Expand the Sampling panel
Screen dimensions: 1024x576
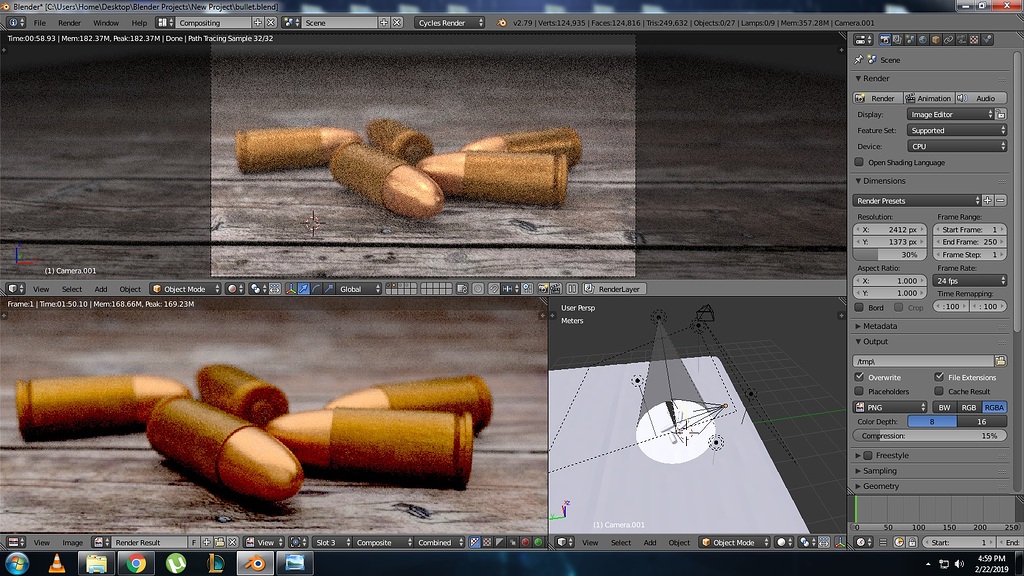coord(878,471)
